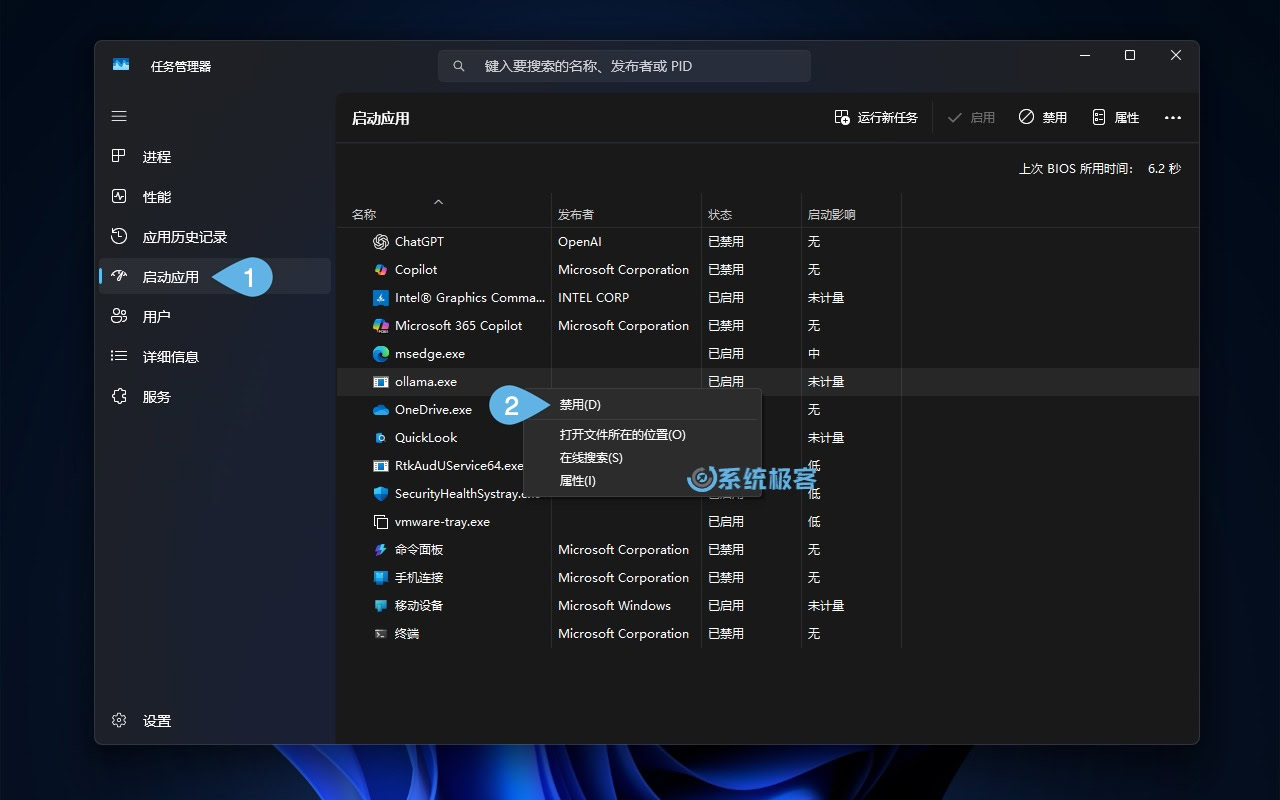Viewport: 1280px width, 800px height.
Task: Click the msedge.exe Edge icon
Action: tap(380, 354)
